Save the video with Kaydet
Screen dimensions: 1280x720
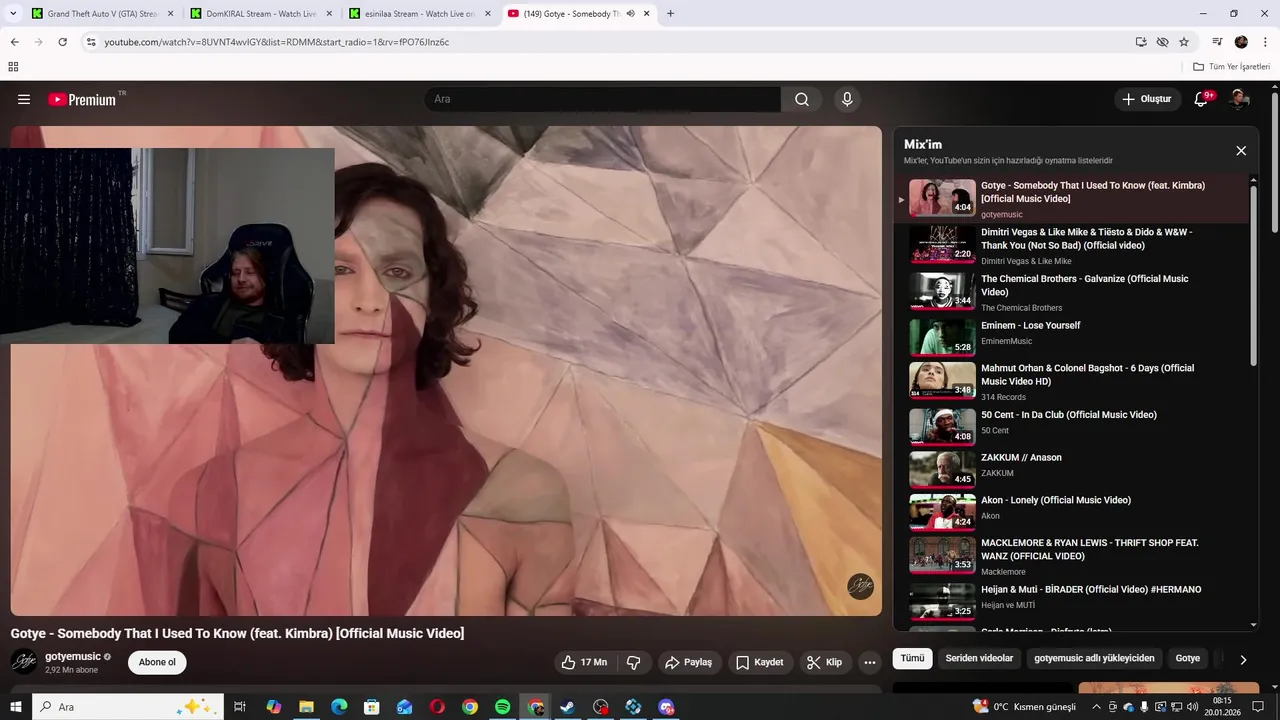760,662
